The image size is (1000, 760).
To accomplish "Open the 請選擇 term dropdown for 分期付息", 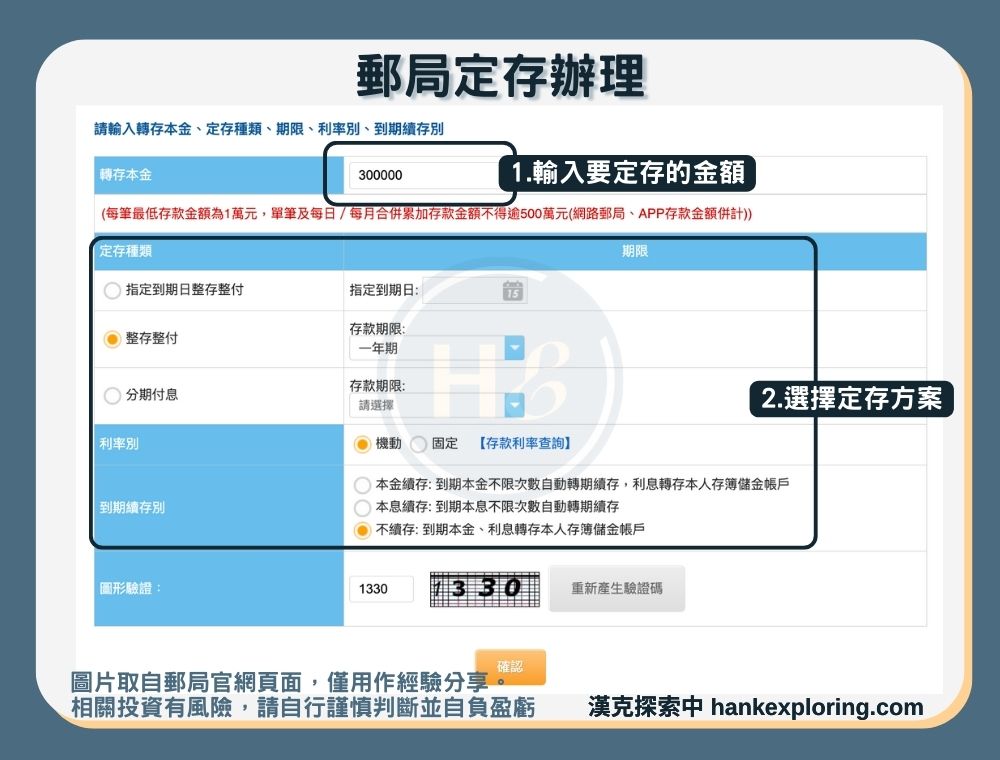I will (437, 405).
